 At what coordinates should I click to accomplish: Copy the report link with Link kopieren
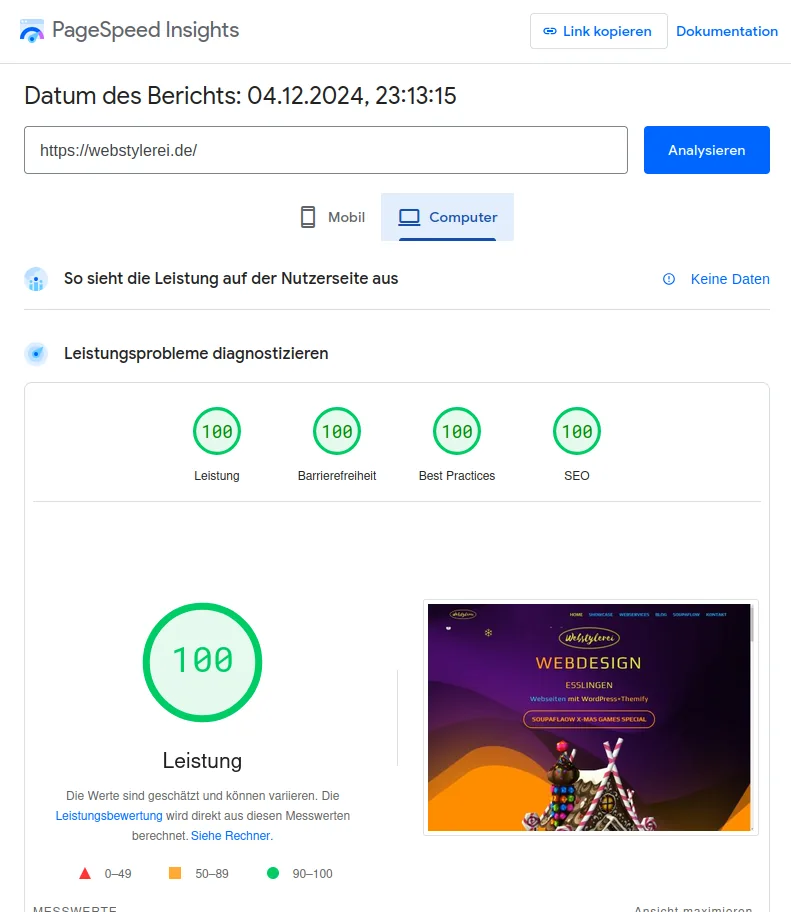[598, 31]
